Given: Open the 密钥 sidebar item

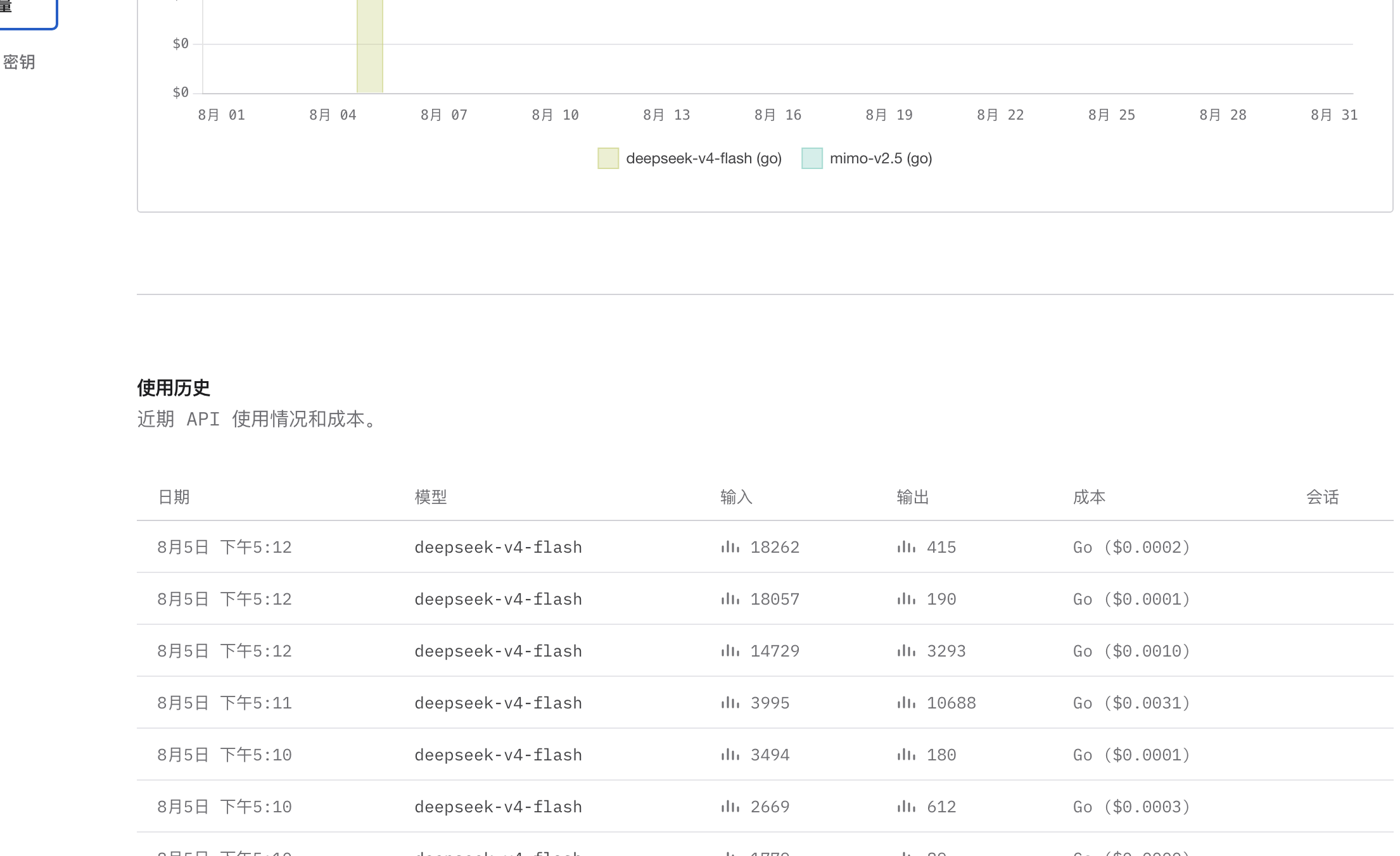Looking at the screenshot, I should tap(19, 62).
